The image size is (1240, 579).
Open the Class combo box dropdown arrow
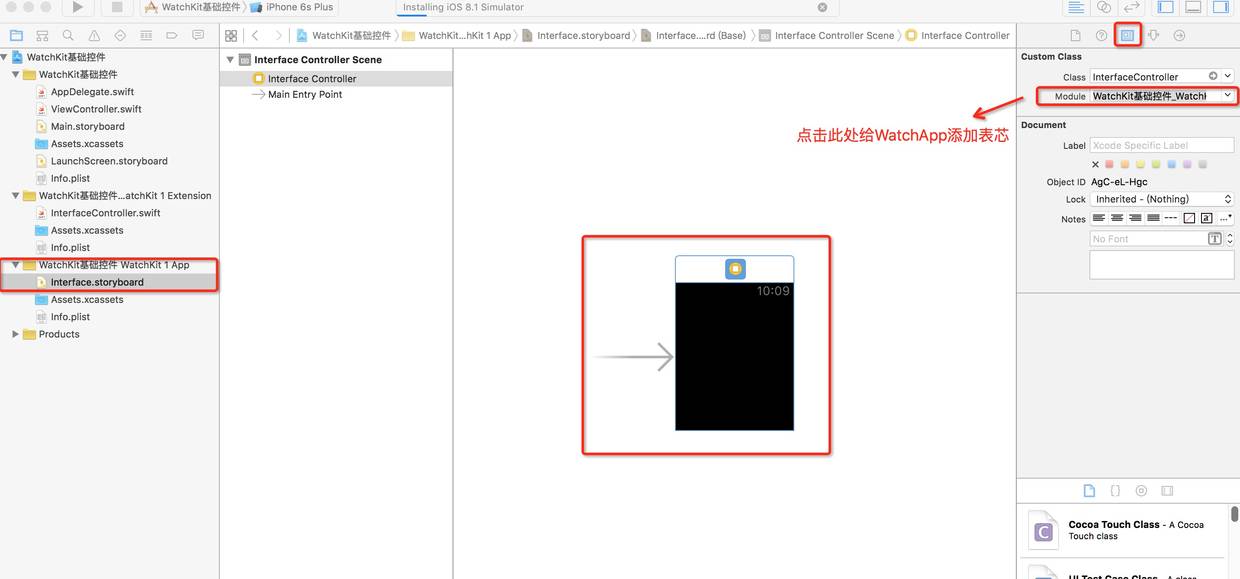coord(1228,76)
